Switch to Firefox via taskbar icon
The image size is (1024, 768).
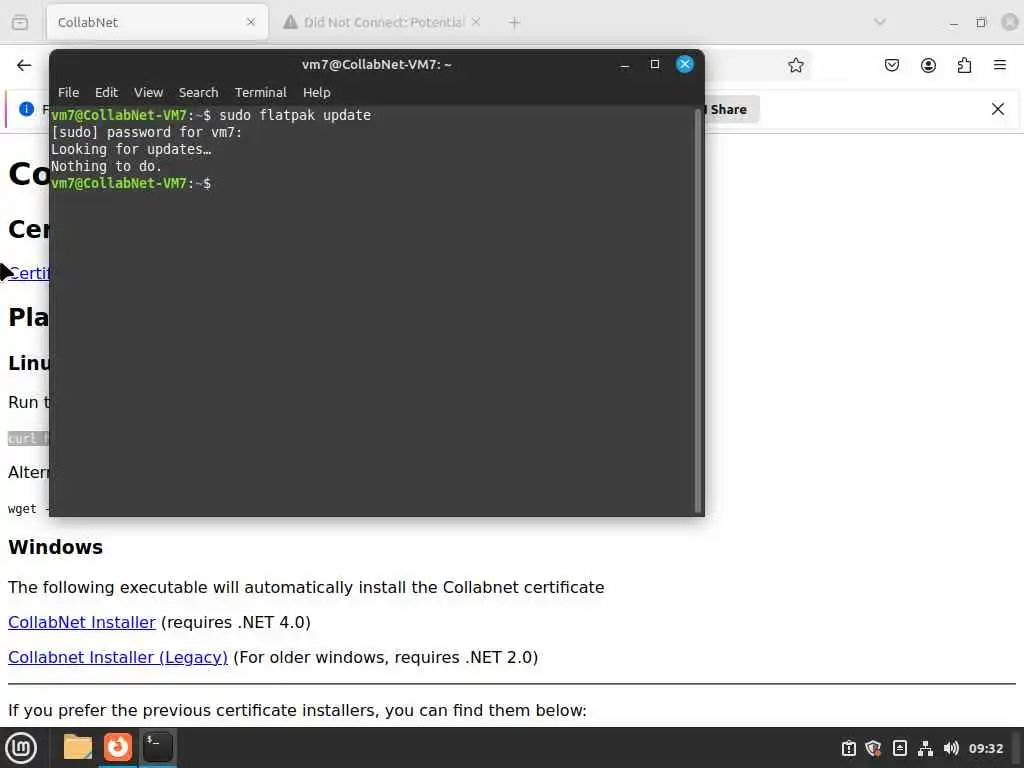118,747
